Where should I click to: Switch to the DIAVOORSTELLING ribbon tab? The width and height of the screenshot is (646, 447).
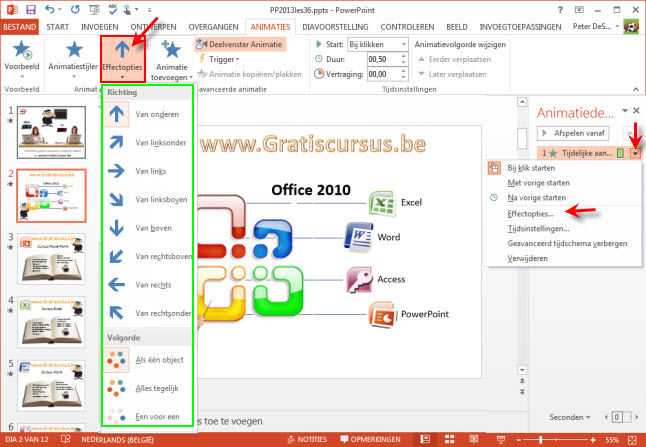[x=335, y=27]
